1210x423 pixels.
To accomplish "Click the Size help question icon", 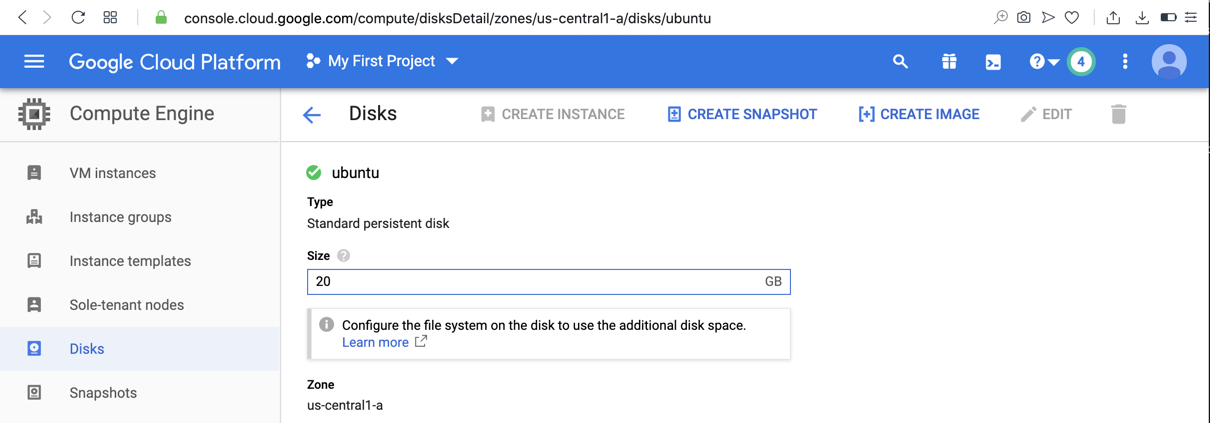I will pyautogui.click(x=344, y=256).
